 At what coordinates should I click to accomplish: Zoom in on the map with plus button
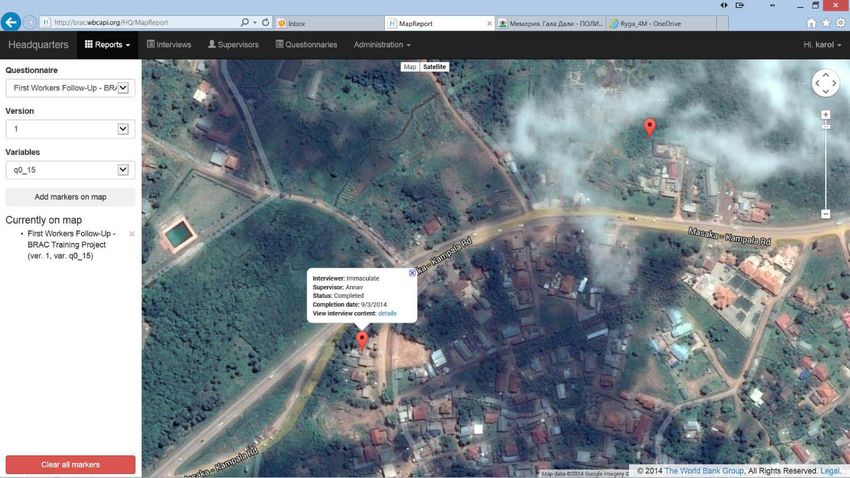pos(825,115)
